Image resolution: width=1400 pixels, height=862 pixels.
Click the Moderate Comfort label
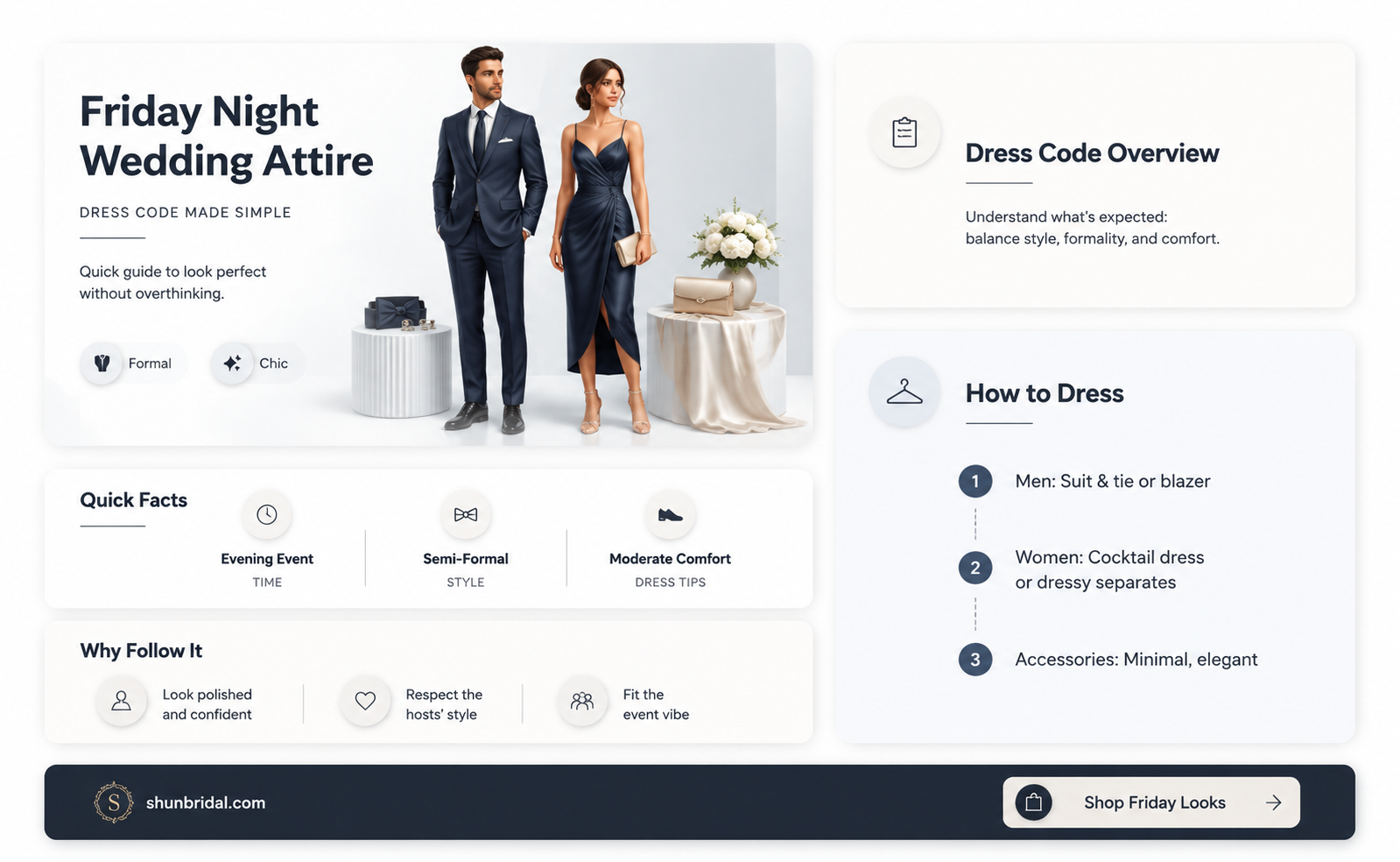click(x=671, y=559)
